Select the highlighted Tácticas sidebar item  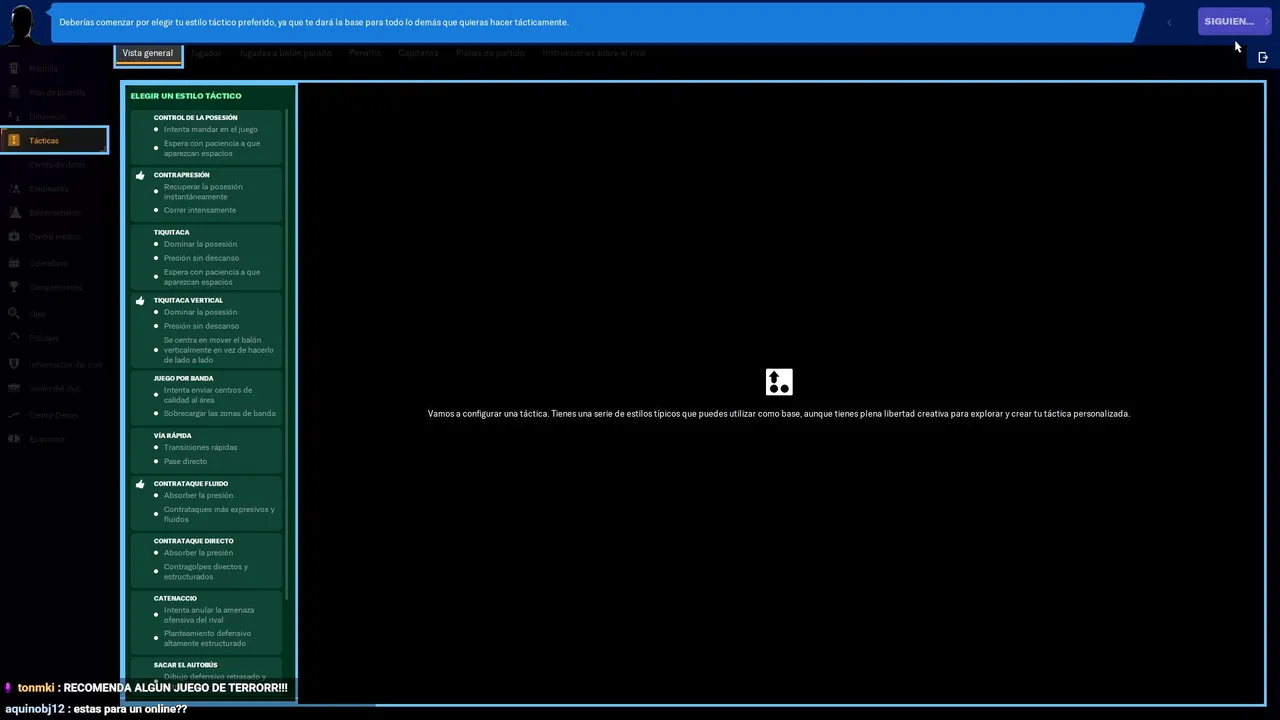point(54,141)
